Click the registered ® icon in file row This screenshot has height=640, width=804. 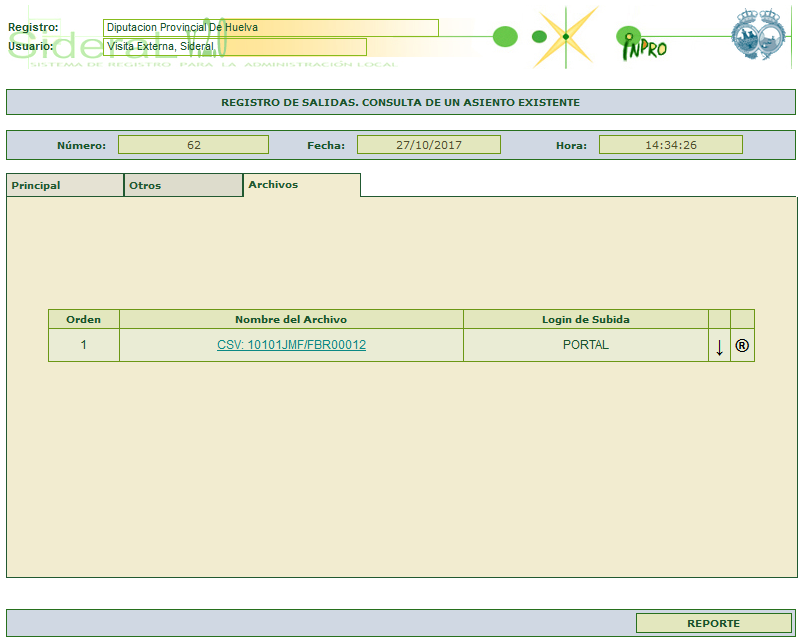pyautogui.click(x=742, y=346)
